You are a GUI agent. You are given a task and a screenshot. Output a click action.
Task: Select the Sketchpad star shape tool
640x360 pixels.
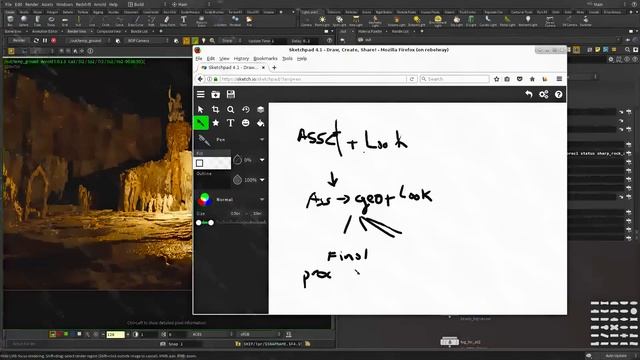pyautogui.click(x=216, y=123)
